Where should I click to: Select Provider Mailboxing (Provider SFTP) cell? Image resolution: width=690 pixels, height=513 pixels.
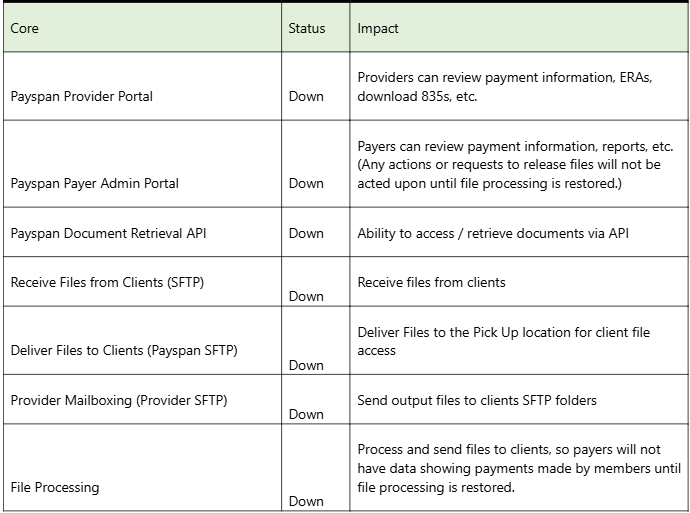(142, 399)
